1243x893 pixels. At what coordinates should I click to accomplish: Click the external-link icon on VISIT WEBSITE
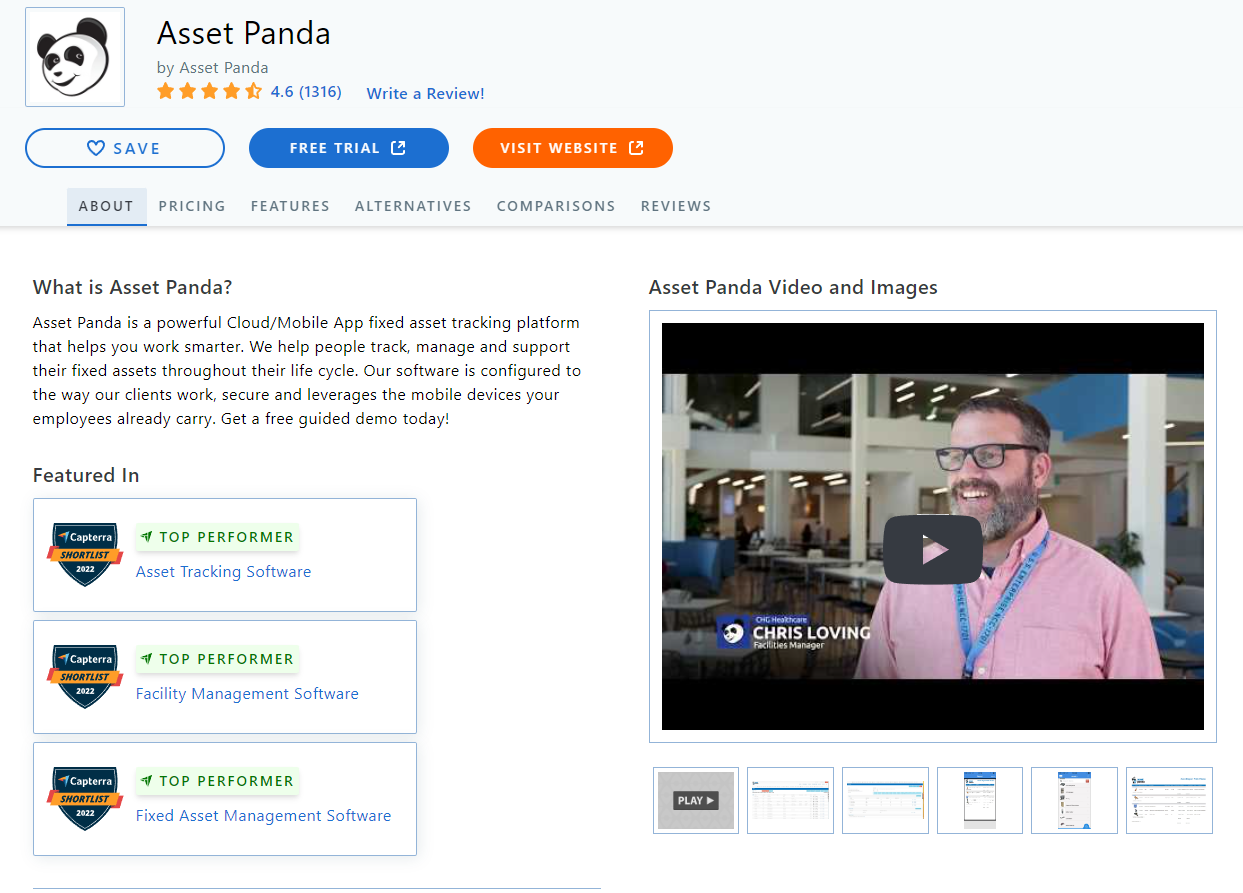pyautogui.click(x=636, y=148)
